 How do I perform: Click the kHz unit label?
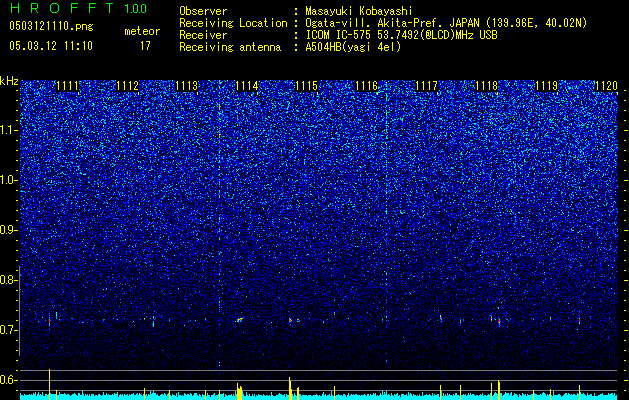9,81
